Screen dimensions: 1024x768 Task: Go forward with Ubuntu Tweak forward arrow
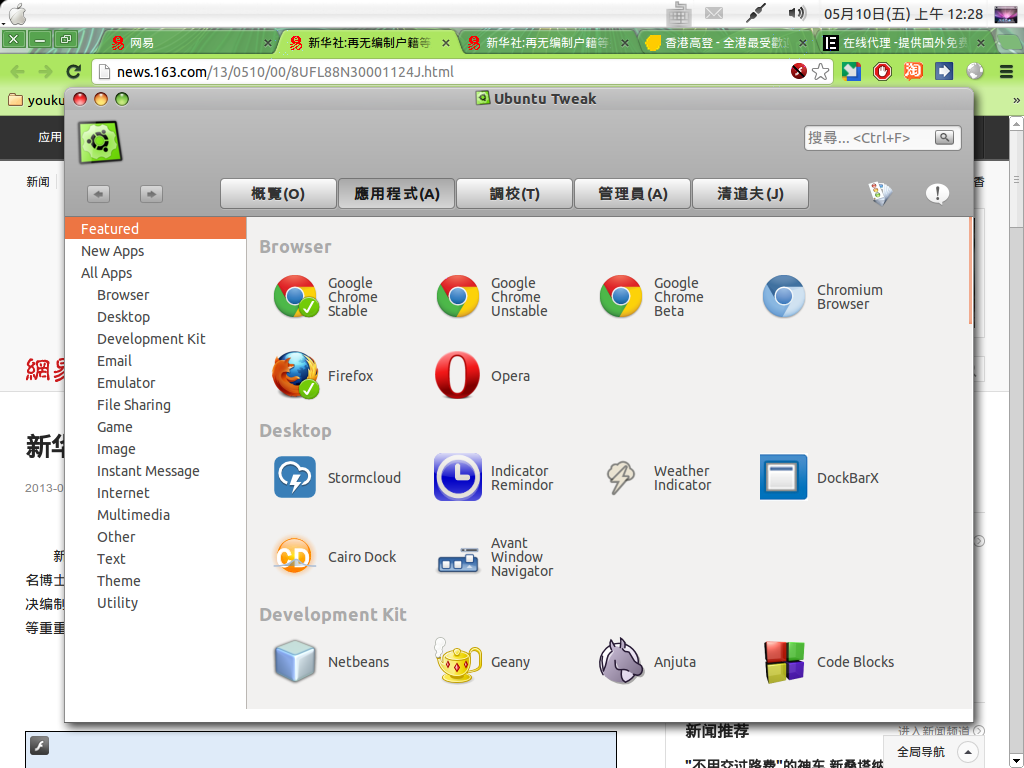tap(151, 194)
